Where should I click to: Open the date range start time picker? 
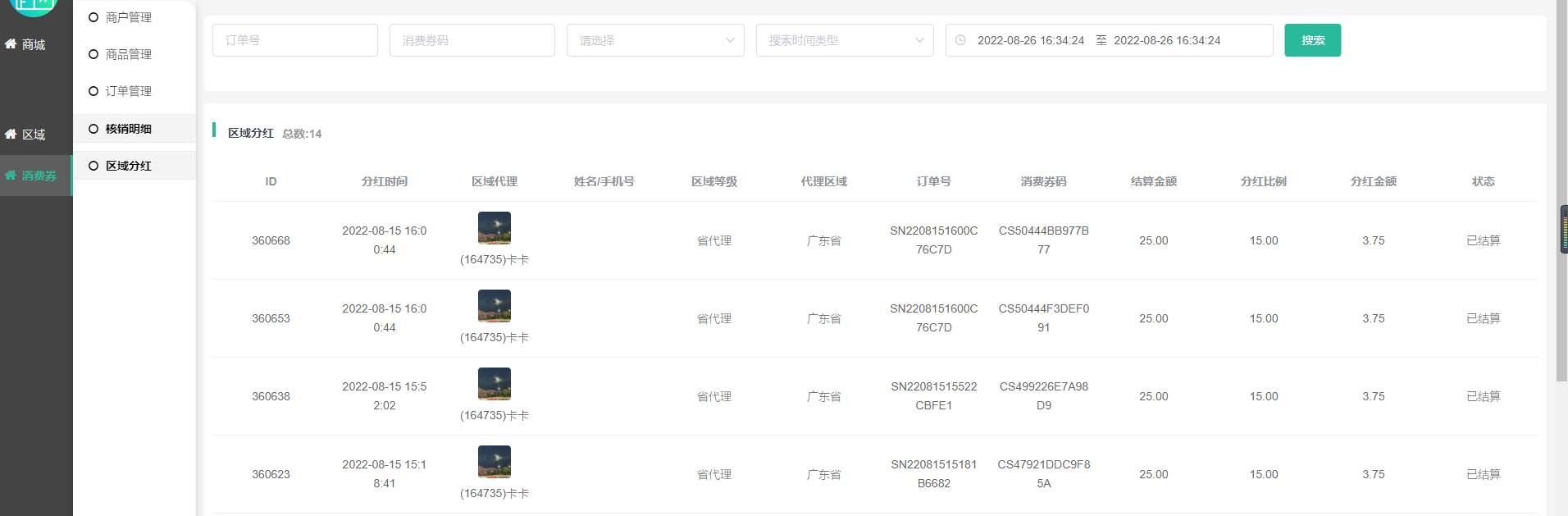tap(1030, 40)
